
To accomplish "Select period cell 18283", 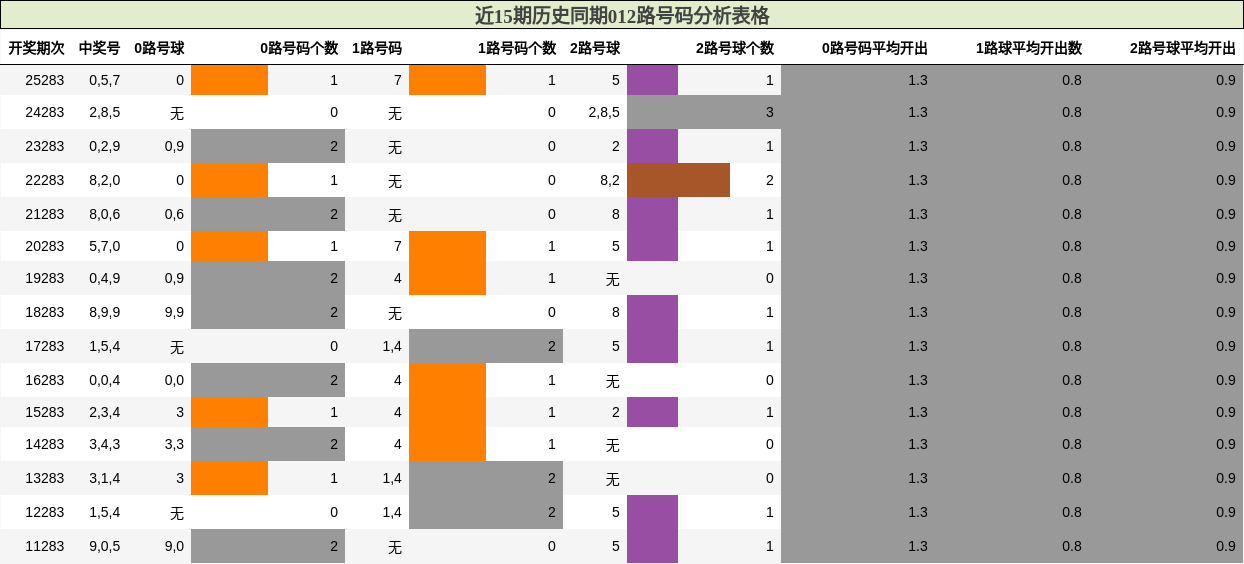I will [45, 312].
